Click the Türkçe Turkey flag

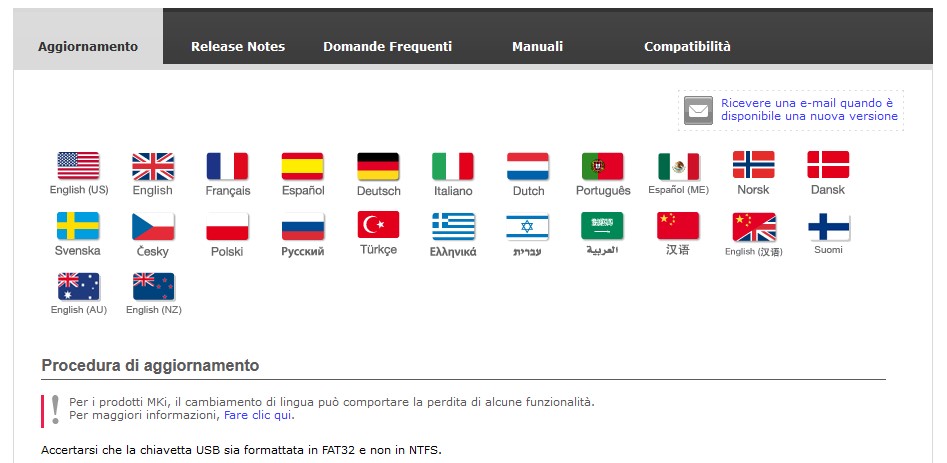[379, 225]
